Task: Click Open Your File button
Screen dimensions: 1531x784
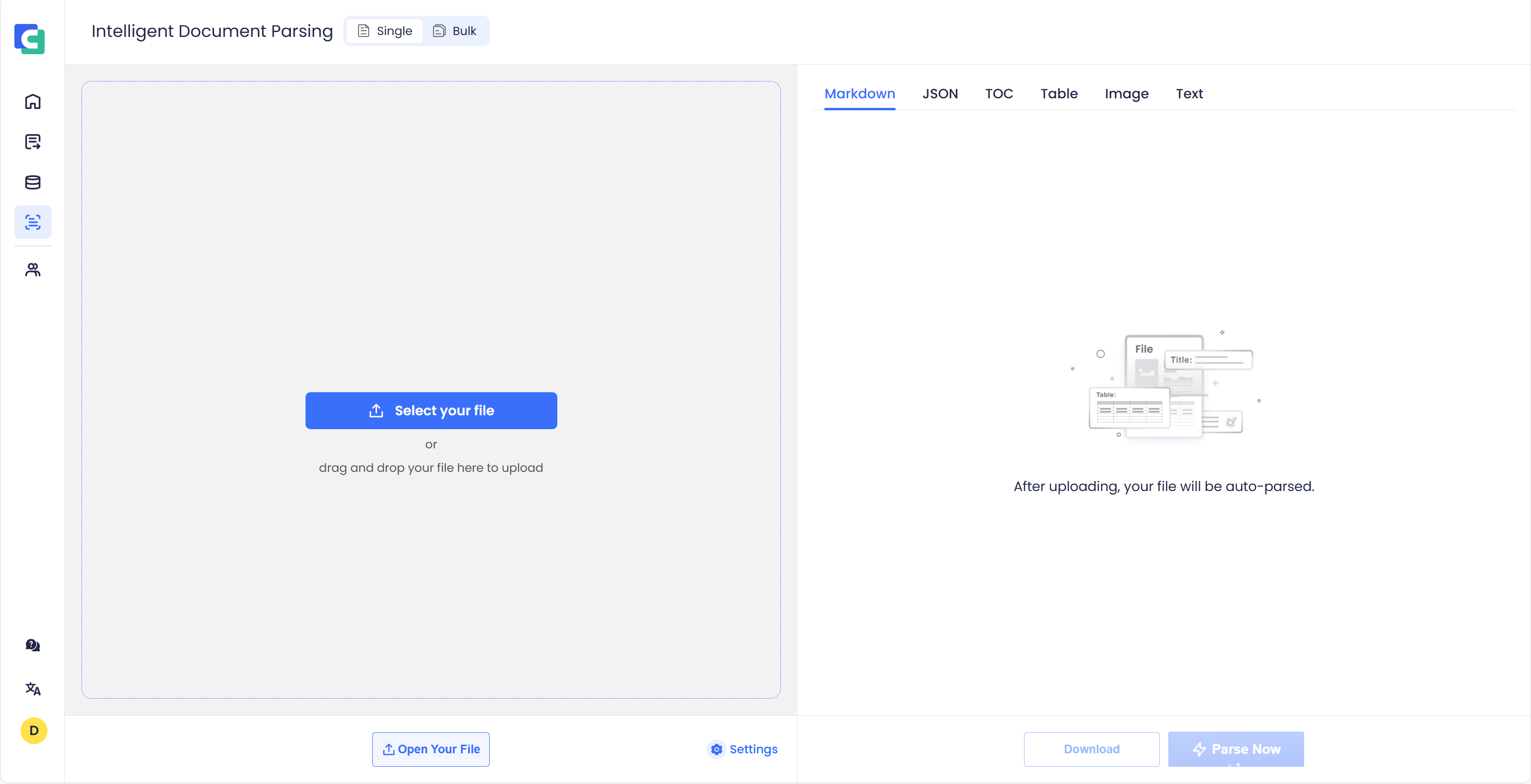Action: 431,749
